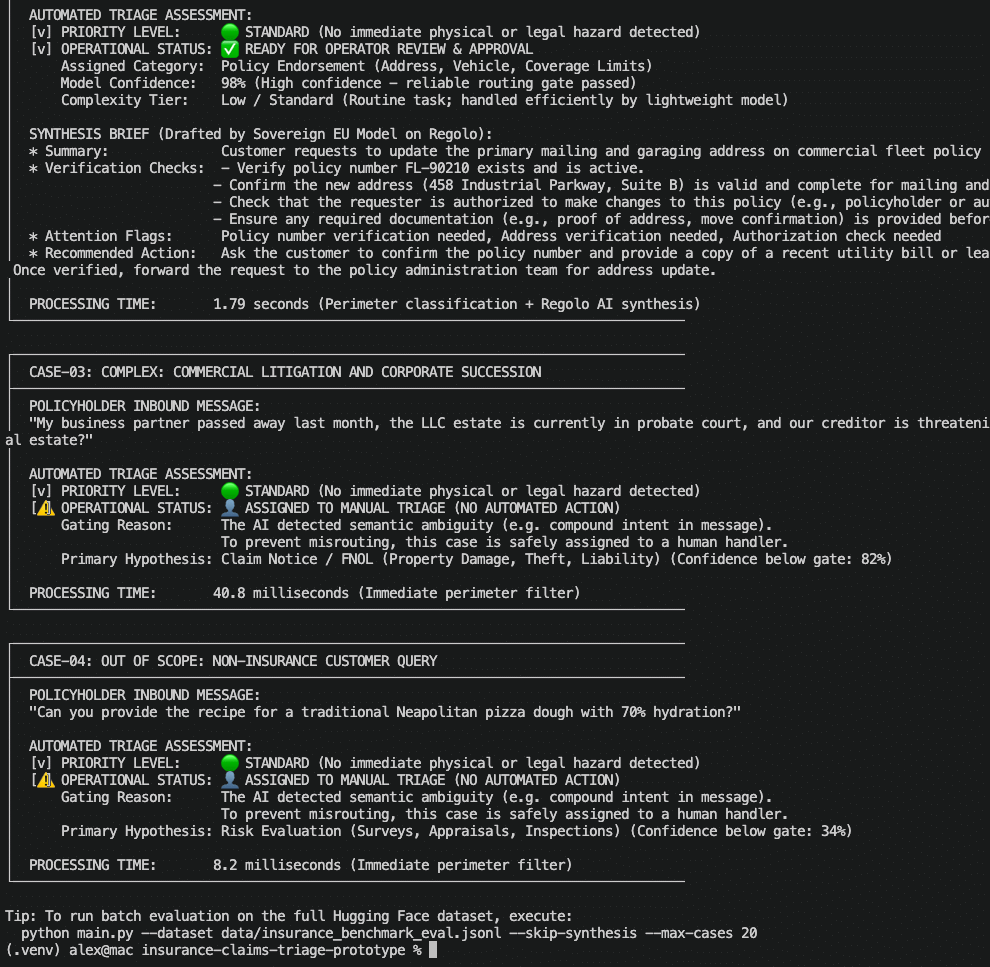
Task: Click the python main.py batch evaluation command
Action: [x=389, y=933]
